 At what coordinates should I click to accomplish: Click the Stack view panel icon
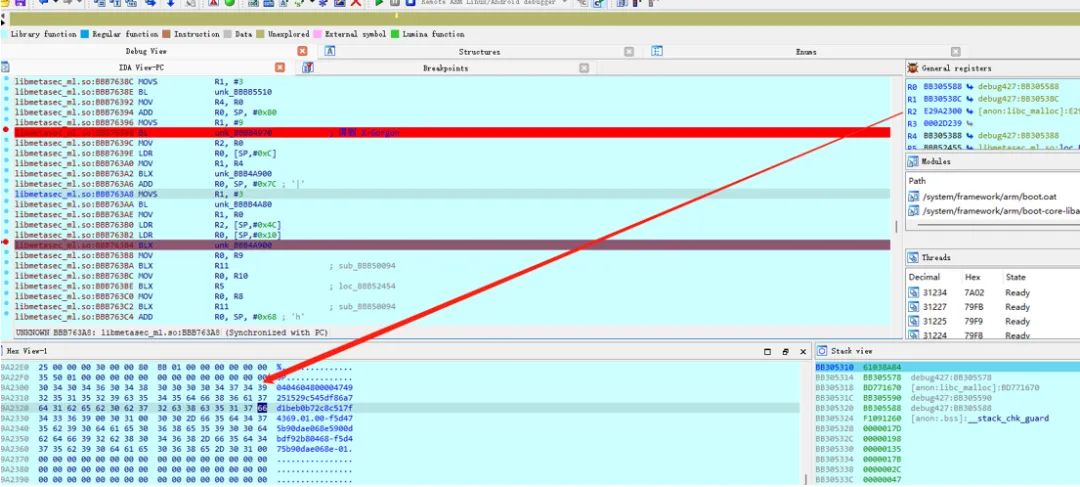coord(822,351)
